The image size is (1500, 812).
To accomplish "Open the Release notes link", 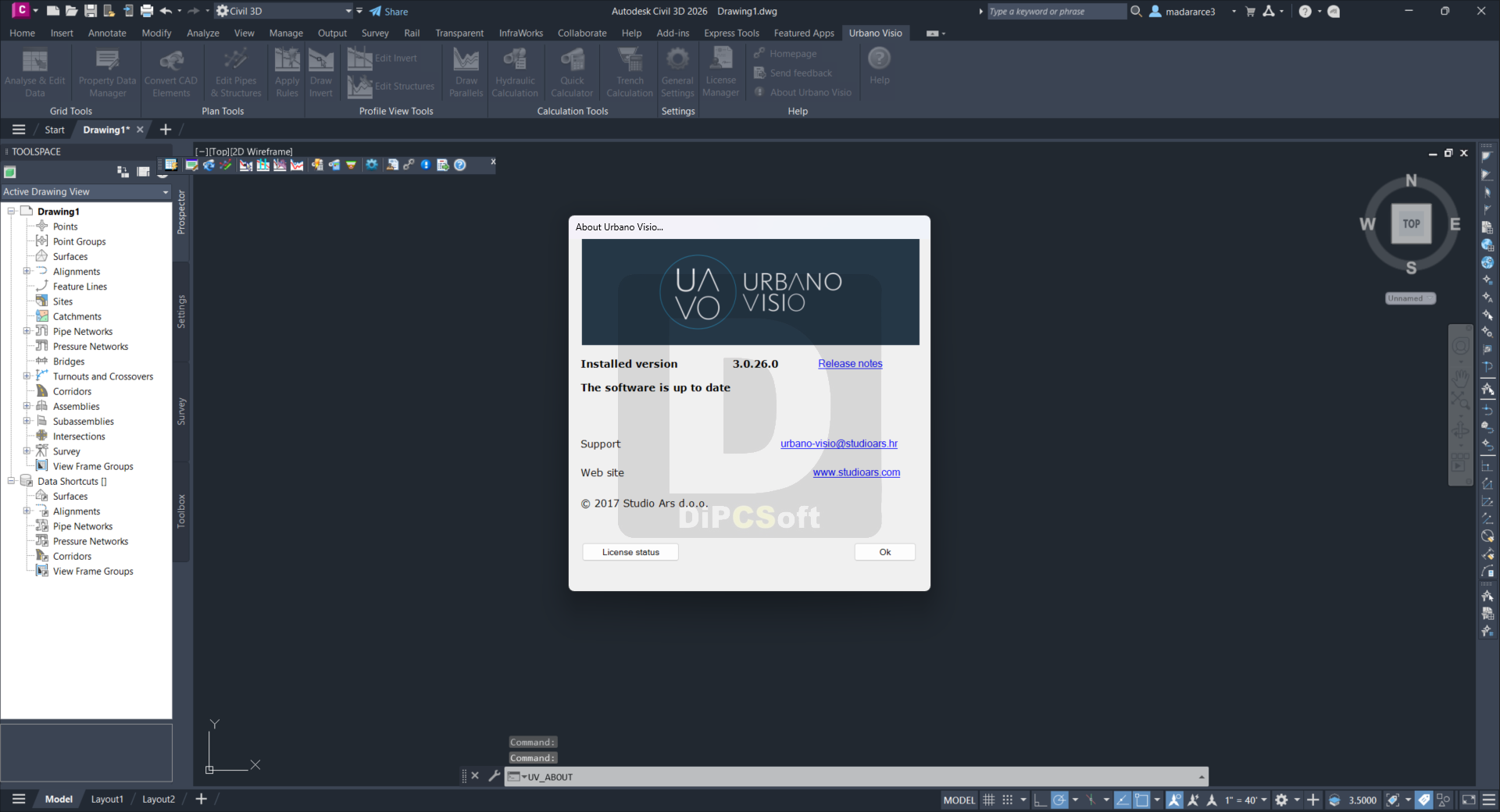I will click(850, 364).
